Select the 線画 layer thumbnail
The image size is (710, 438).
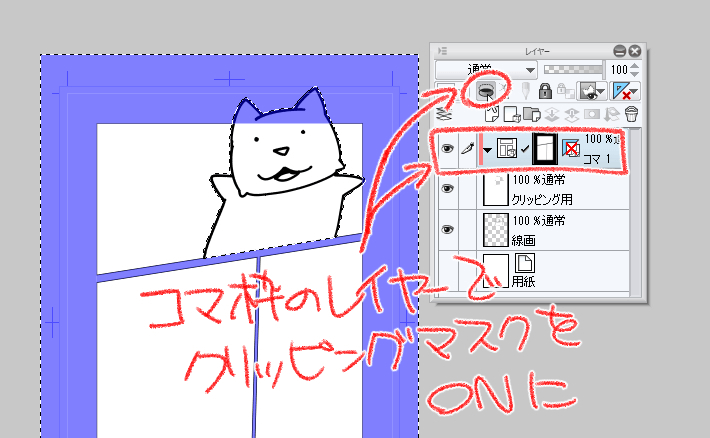pyautogui.click(x=495, y=230)
